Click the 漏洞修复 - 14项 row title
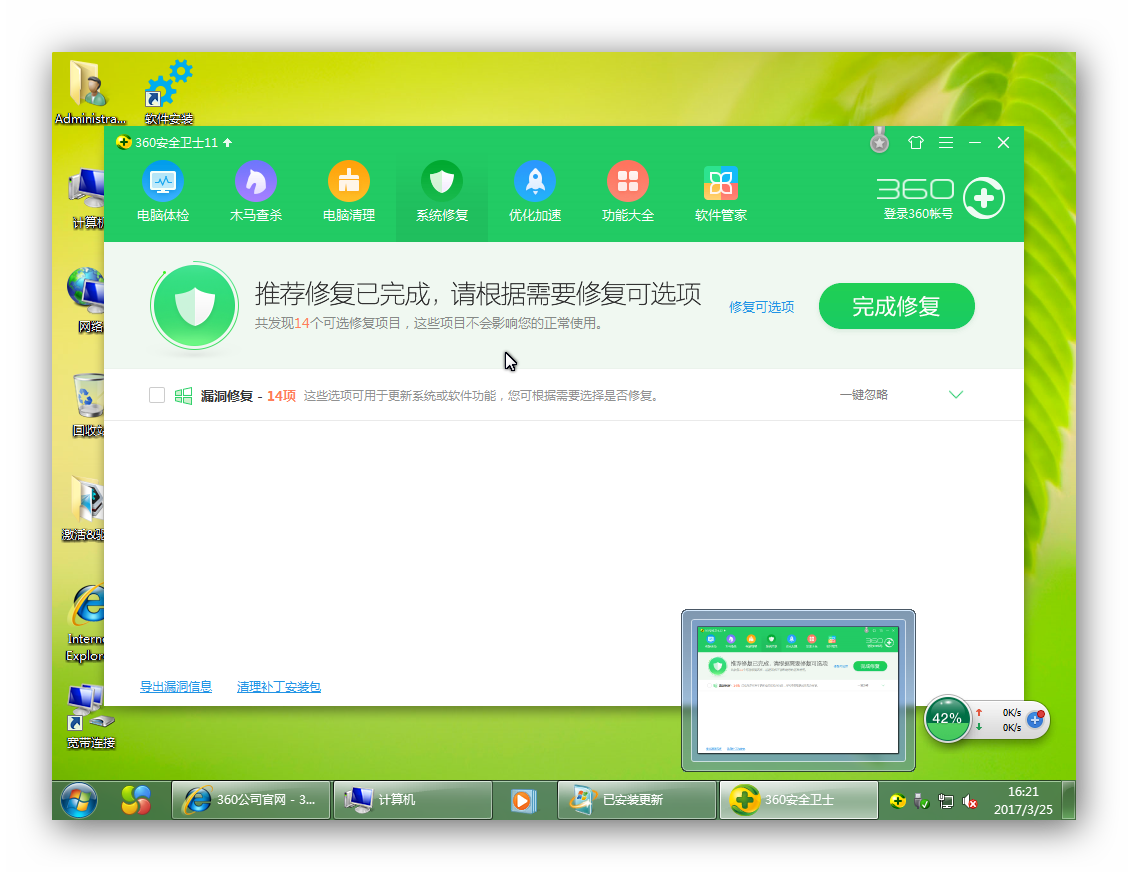Screen dimensions: 1128x872 click(248, 396)
